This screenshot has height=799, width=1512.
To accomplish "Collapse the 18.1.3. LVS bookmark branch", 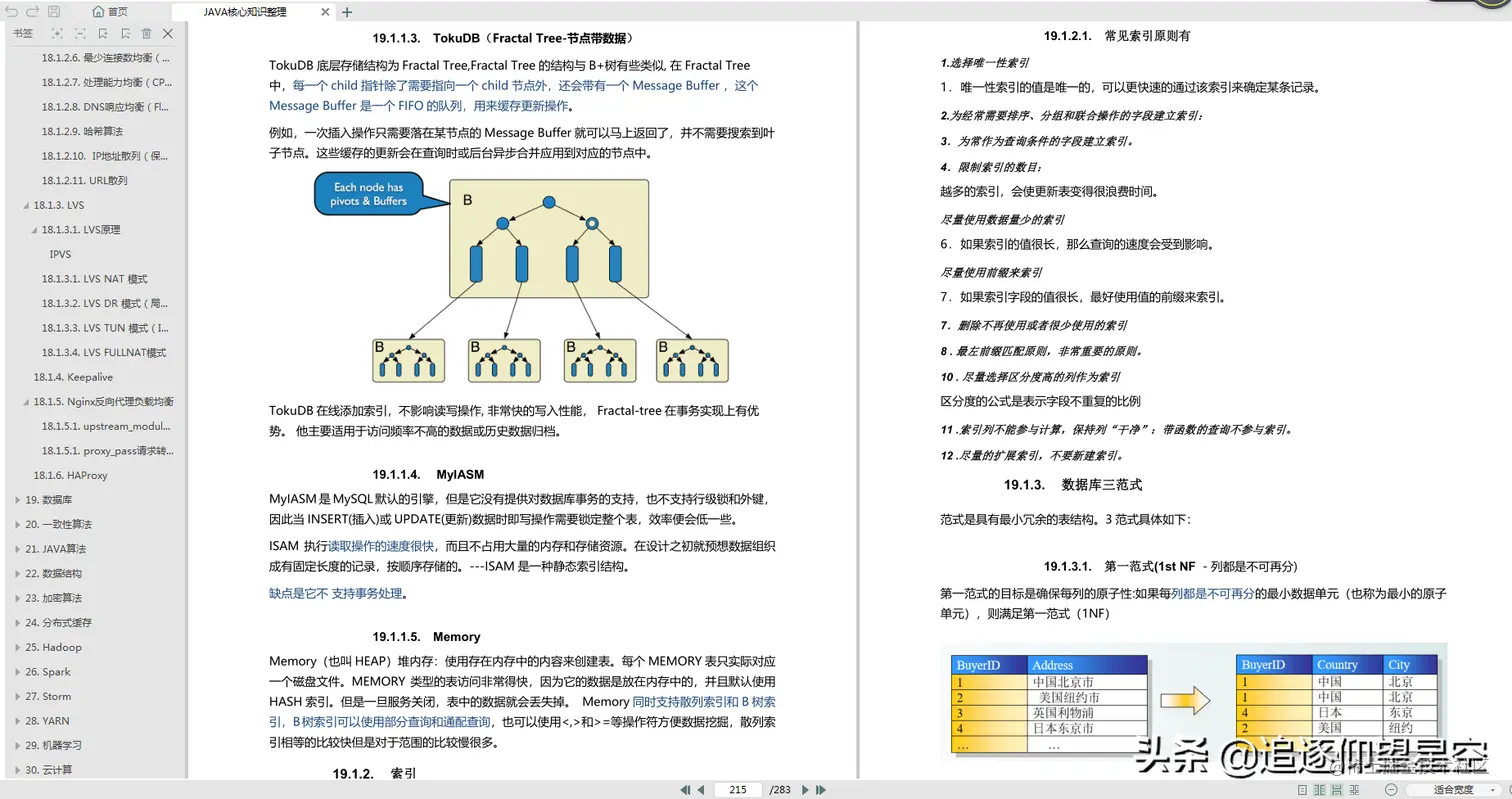I will 26,204.
